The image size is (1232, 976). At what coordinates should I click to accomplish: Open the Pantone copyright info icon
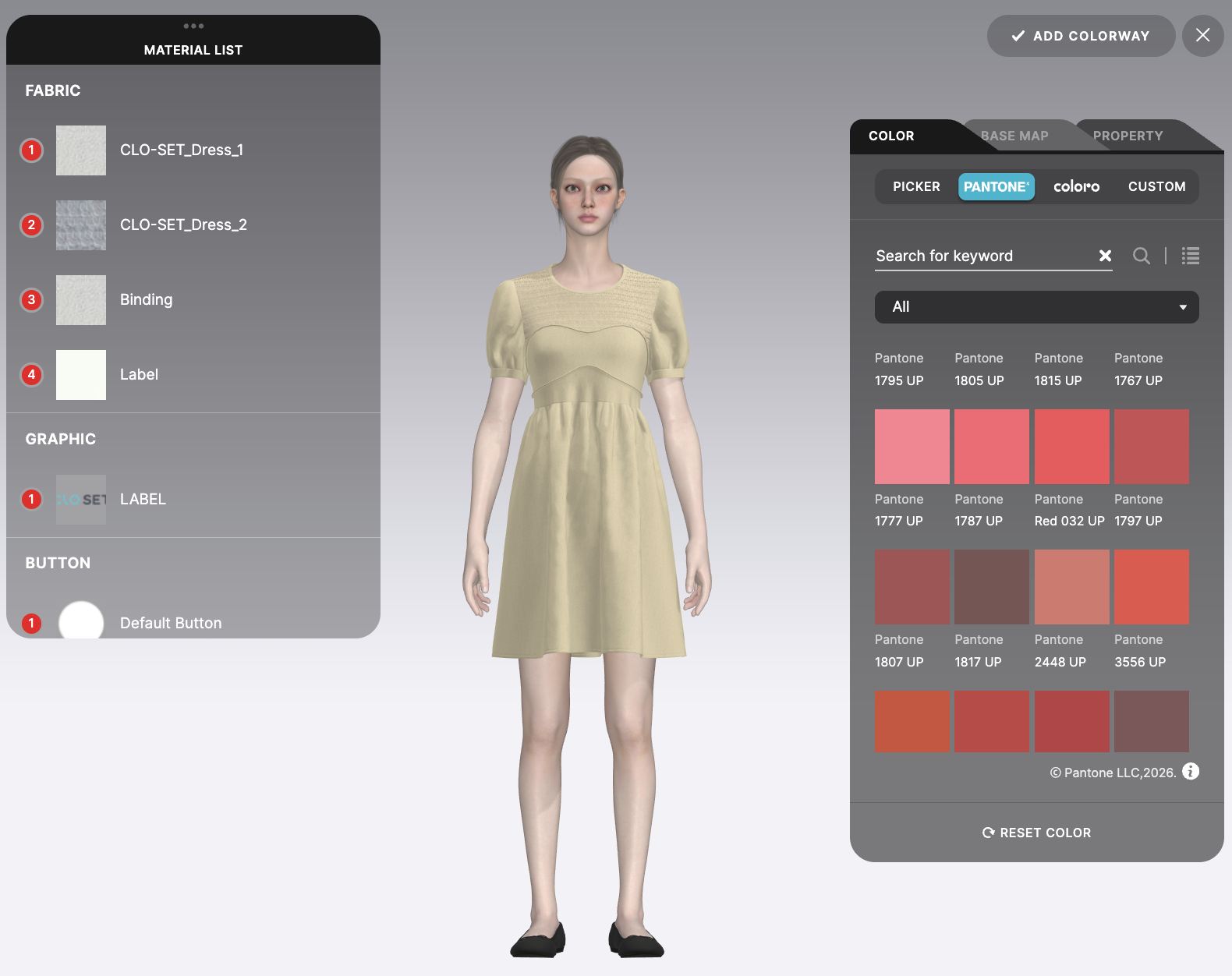(x=1191, y=771)
